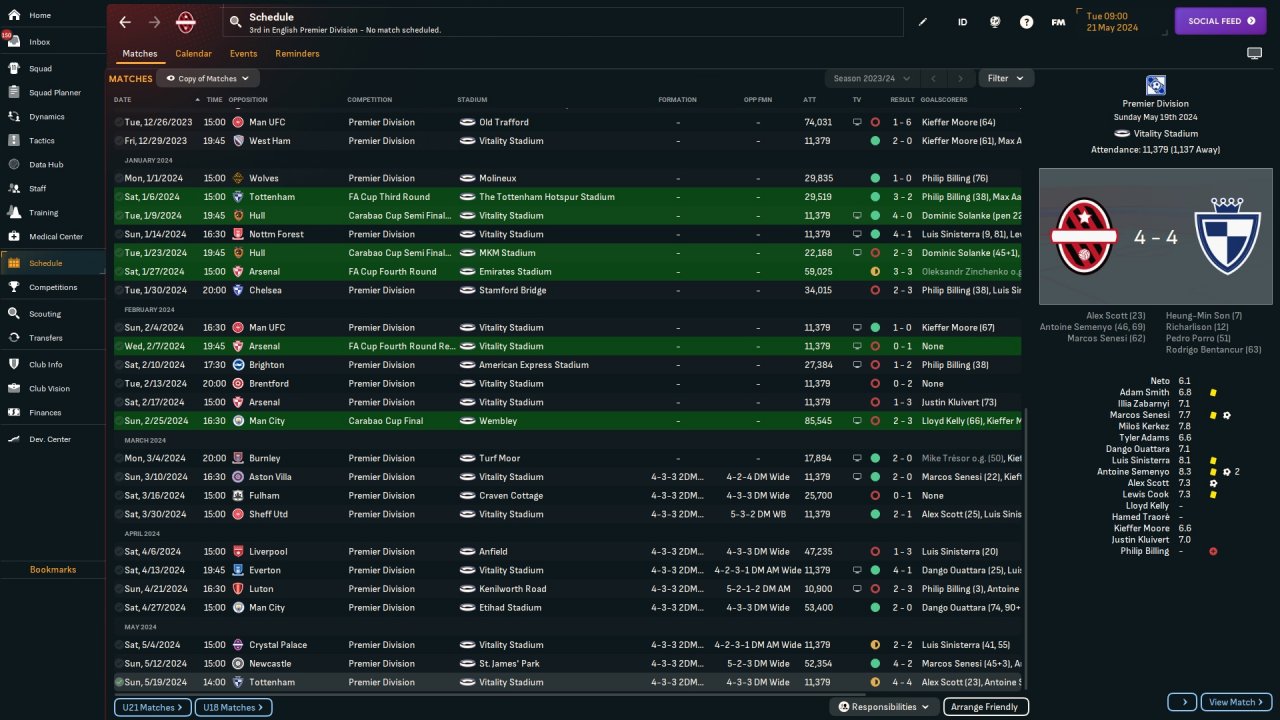Toggle the marker circle on the 5/12/2024 Newcastle row
This screenshot has width=1280, height=720.
tap(119, 663)
